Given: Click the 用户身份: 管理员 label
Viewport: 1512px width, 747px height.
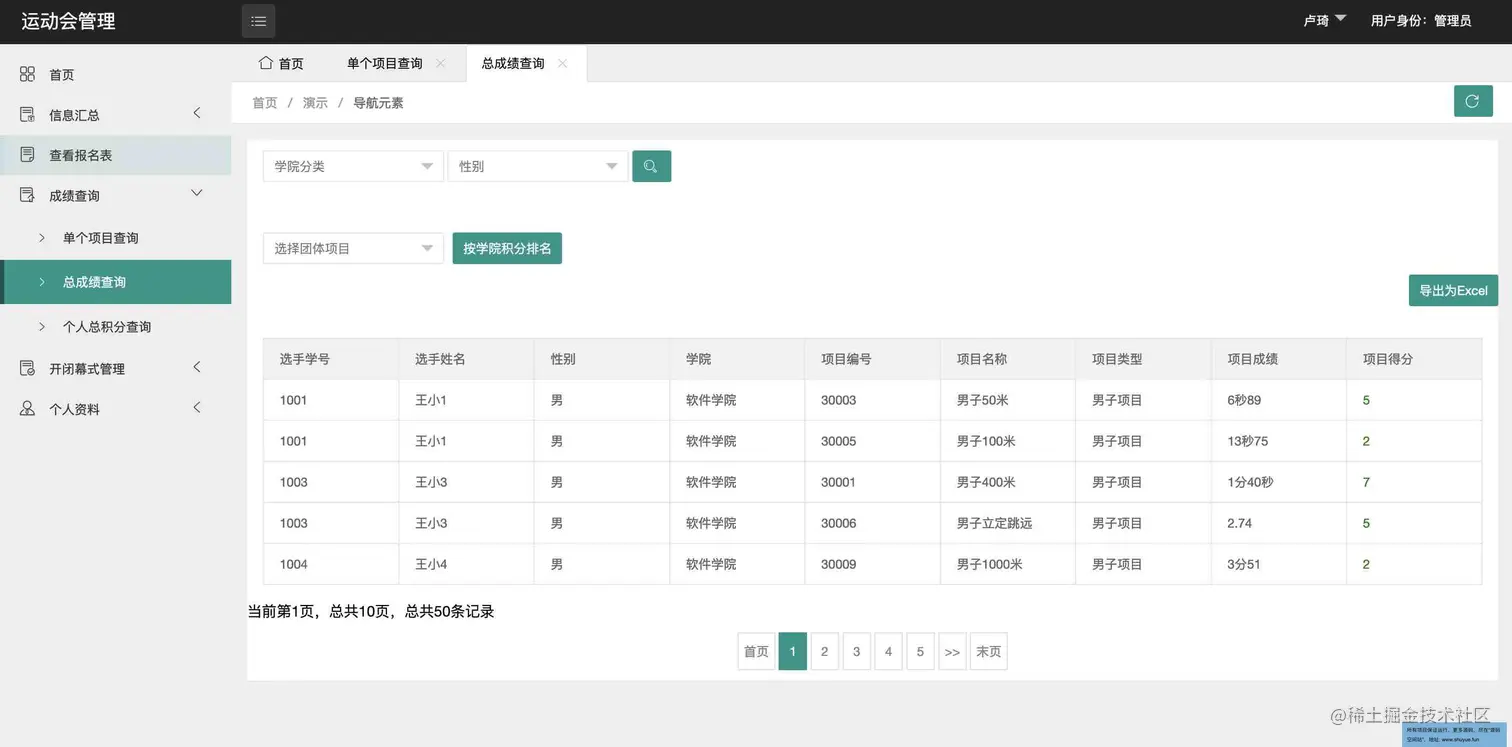Looking at the screenshot, I should point(1421,20).
